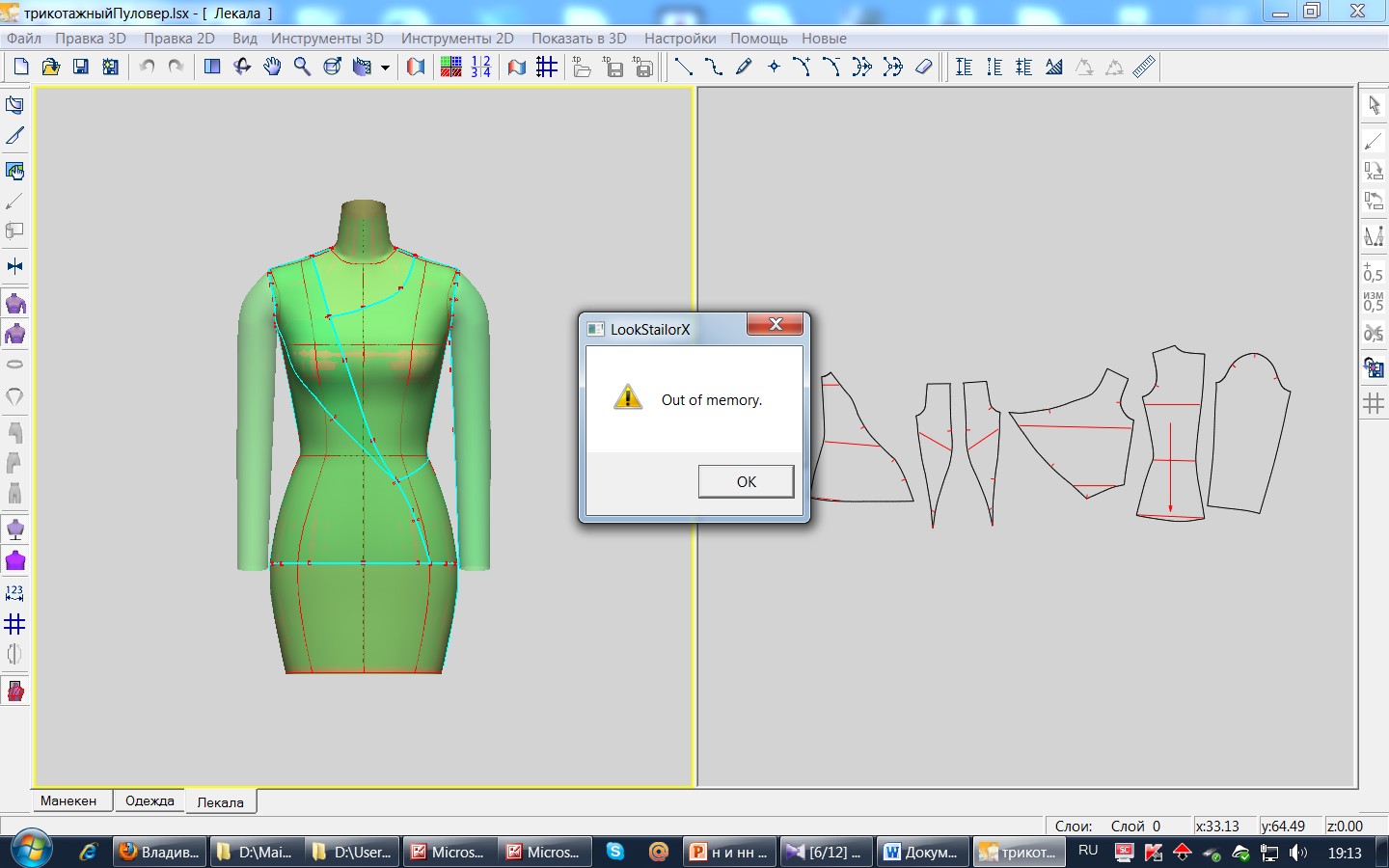Click the save file toolbar icon

click(x=81, y=67)
